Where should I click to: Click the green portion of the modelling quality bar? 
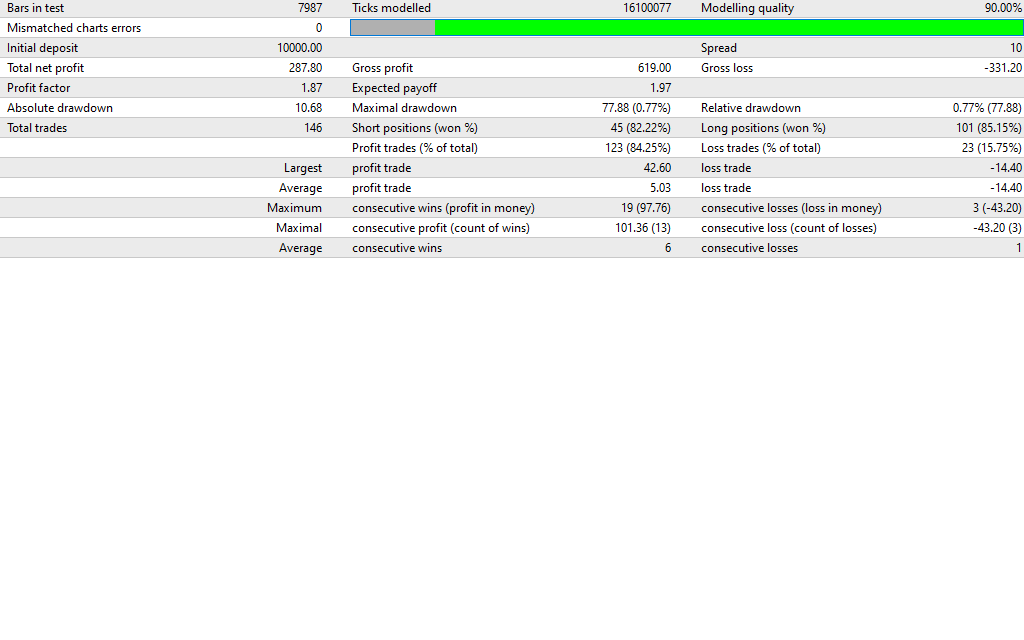tap(728, 28)
